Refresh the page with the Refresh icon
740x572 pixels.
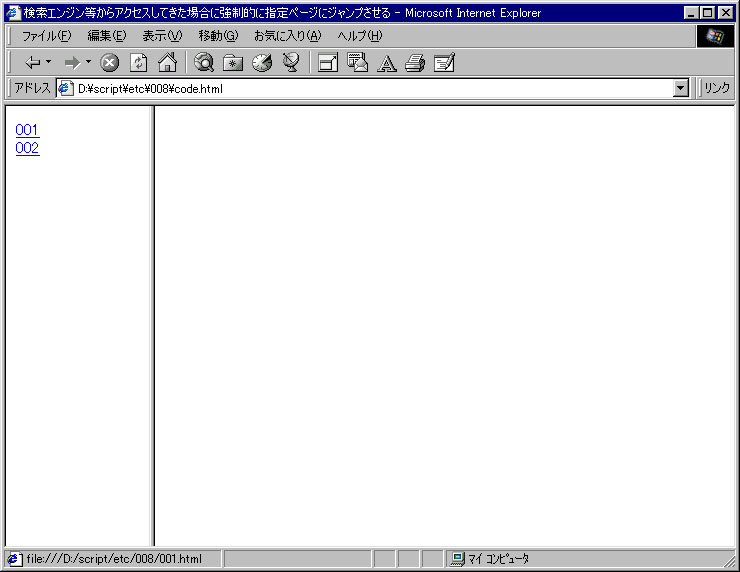138,62
